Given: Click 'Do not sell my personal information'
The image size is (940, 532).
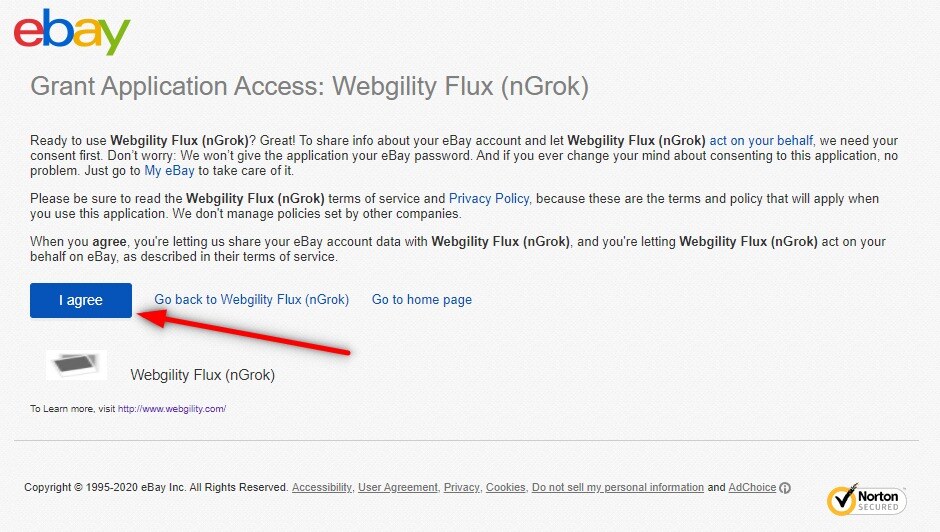Looking at the screenshot, I should [x=617, y=487].
